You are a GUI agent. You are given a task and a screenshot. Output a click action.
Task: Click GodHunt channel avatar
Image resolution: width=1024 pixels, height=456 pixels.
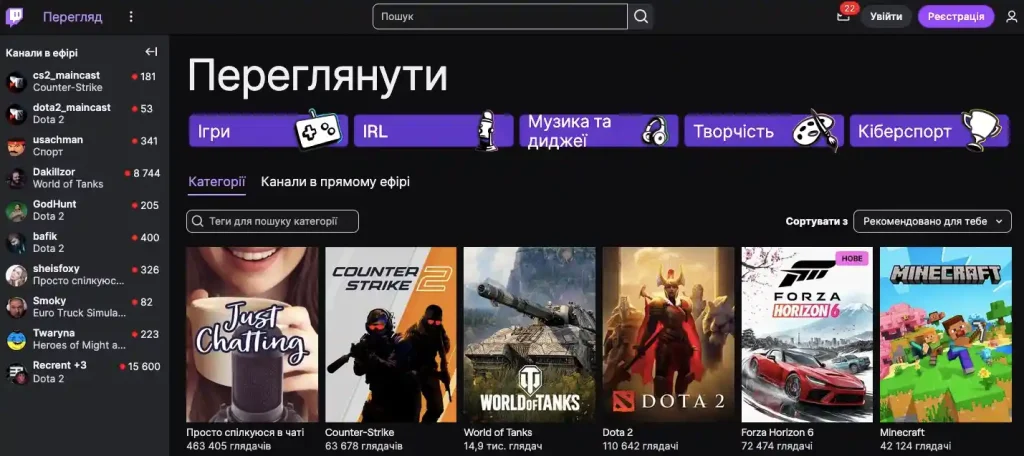(x=16, y=210)
